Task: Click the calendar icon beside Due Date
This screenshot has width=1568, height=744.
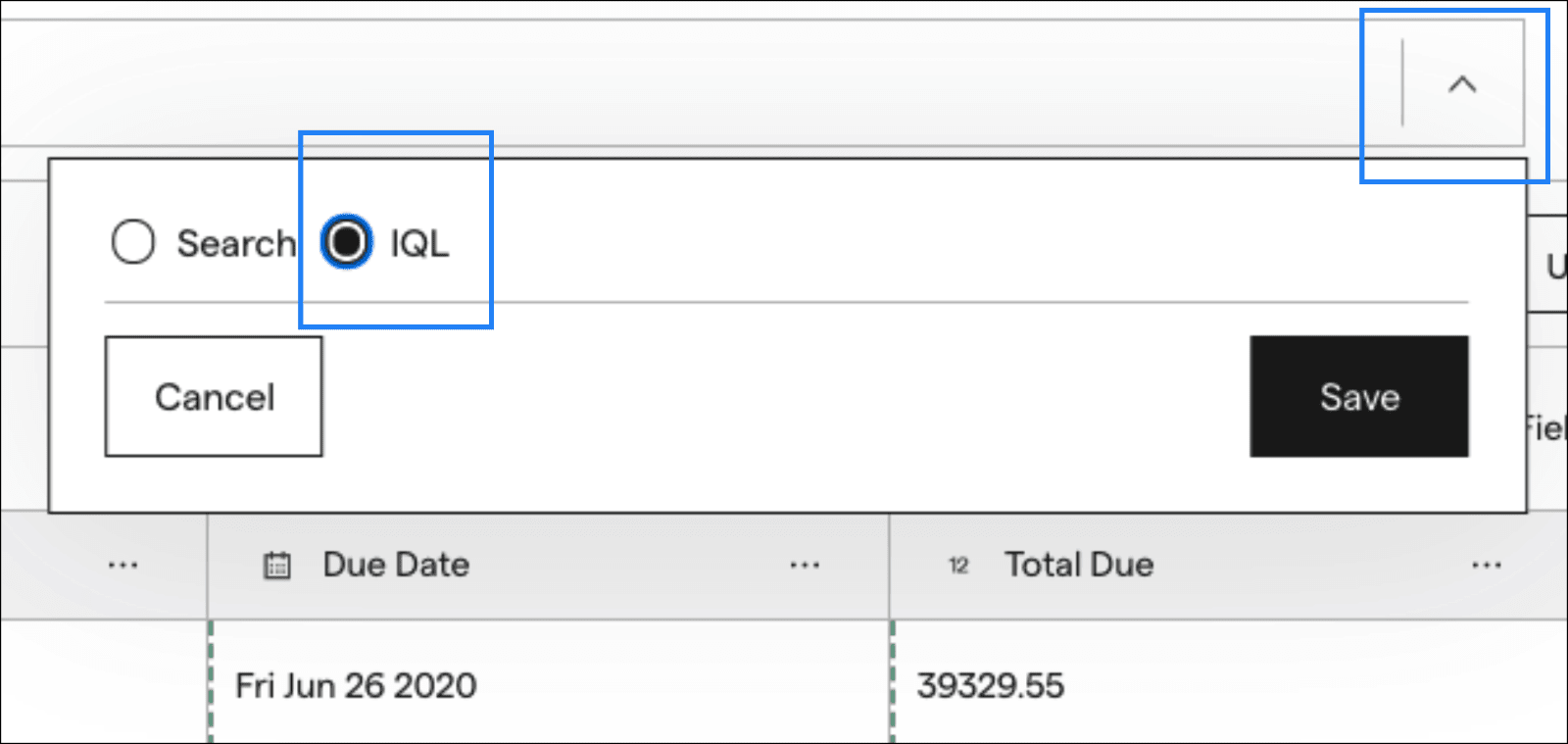Action: pos(277,566)
